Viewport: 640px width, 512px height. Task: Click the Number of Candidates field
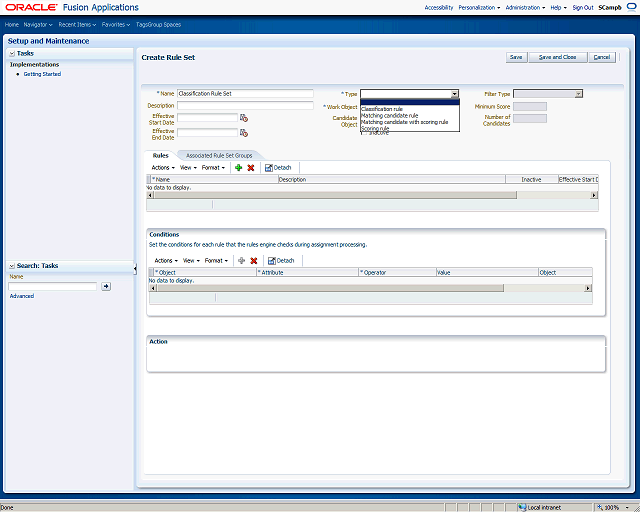pyautogui.click(x=530, y=118)
